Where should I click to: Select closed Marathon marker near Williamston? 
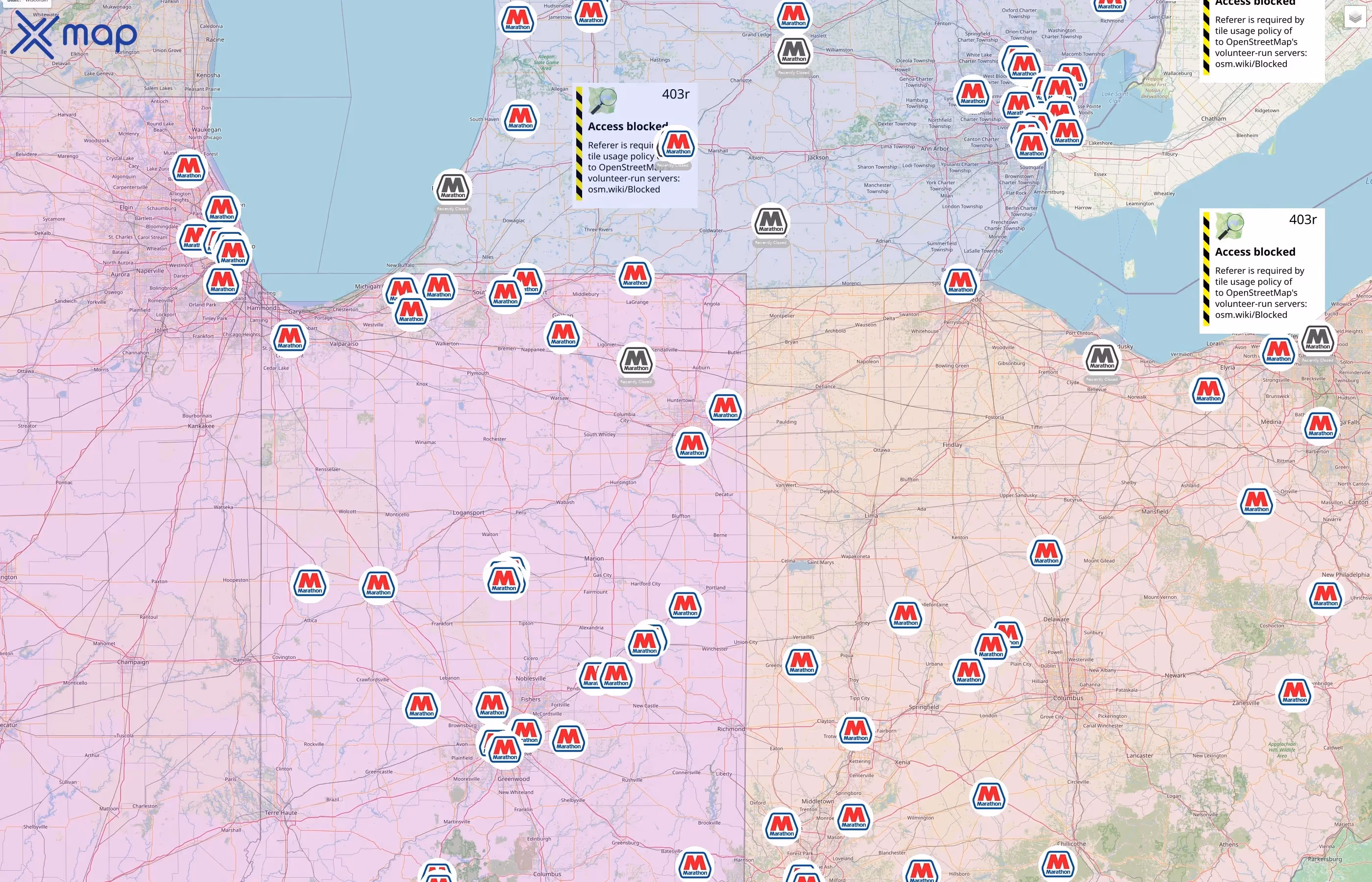[x=794, y=52]
